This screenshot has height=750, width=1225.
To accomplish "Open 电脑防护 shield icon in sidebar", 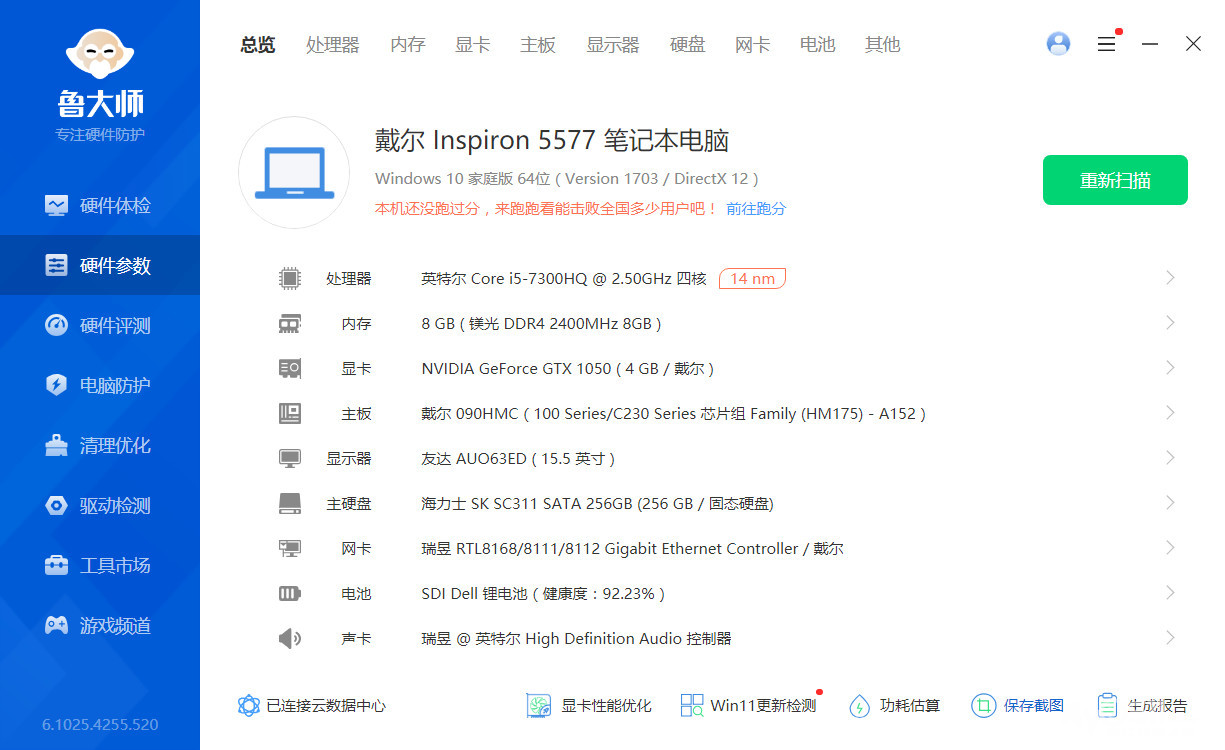I will (56, 385).
